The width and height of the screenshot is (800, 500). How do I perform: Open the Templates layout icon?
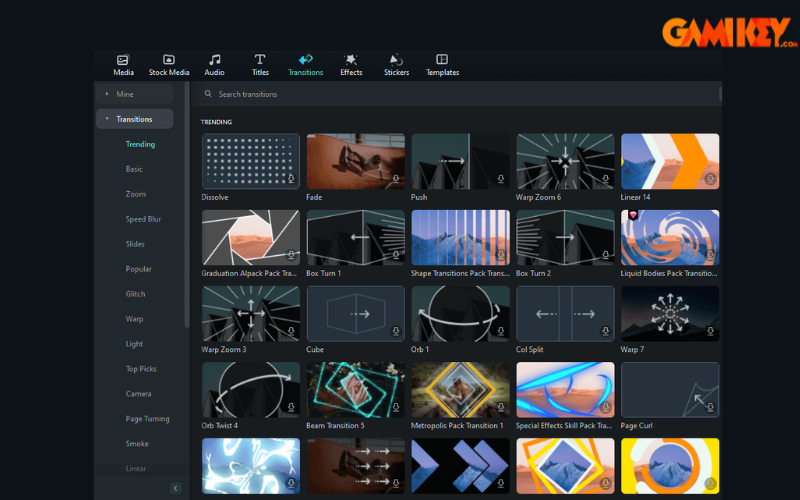pos(442,60)
